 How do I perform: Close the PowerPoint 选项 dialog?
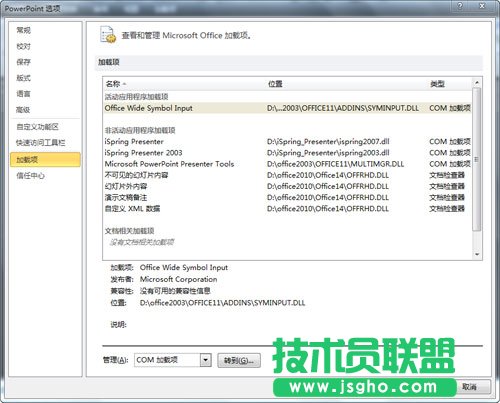(x=482, y=6)
